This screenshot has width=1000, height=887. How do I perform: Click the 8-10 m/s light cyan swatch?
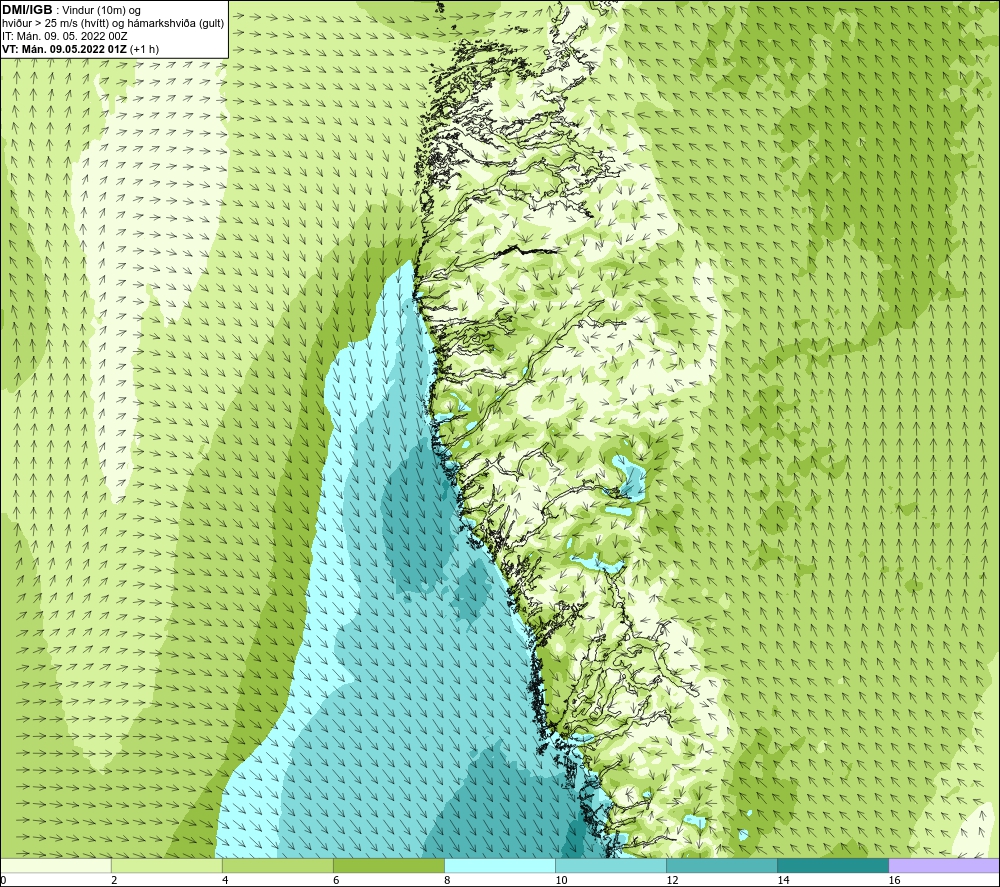[x=500, y=865]
